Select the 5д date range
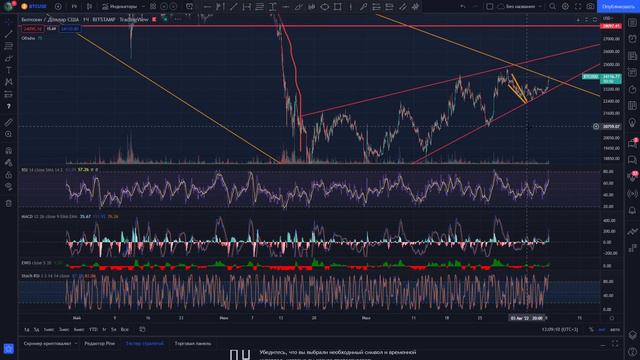This screenshot has height=360, width=640. coord(36,329)
